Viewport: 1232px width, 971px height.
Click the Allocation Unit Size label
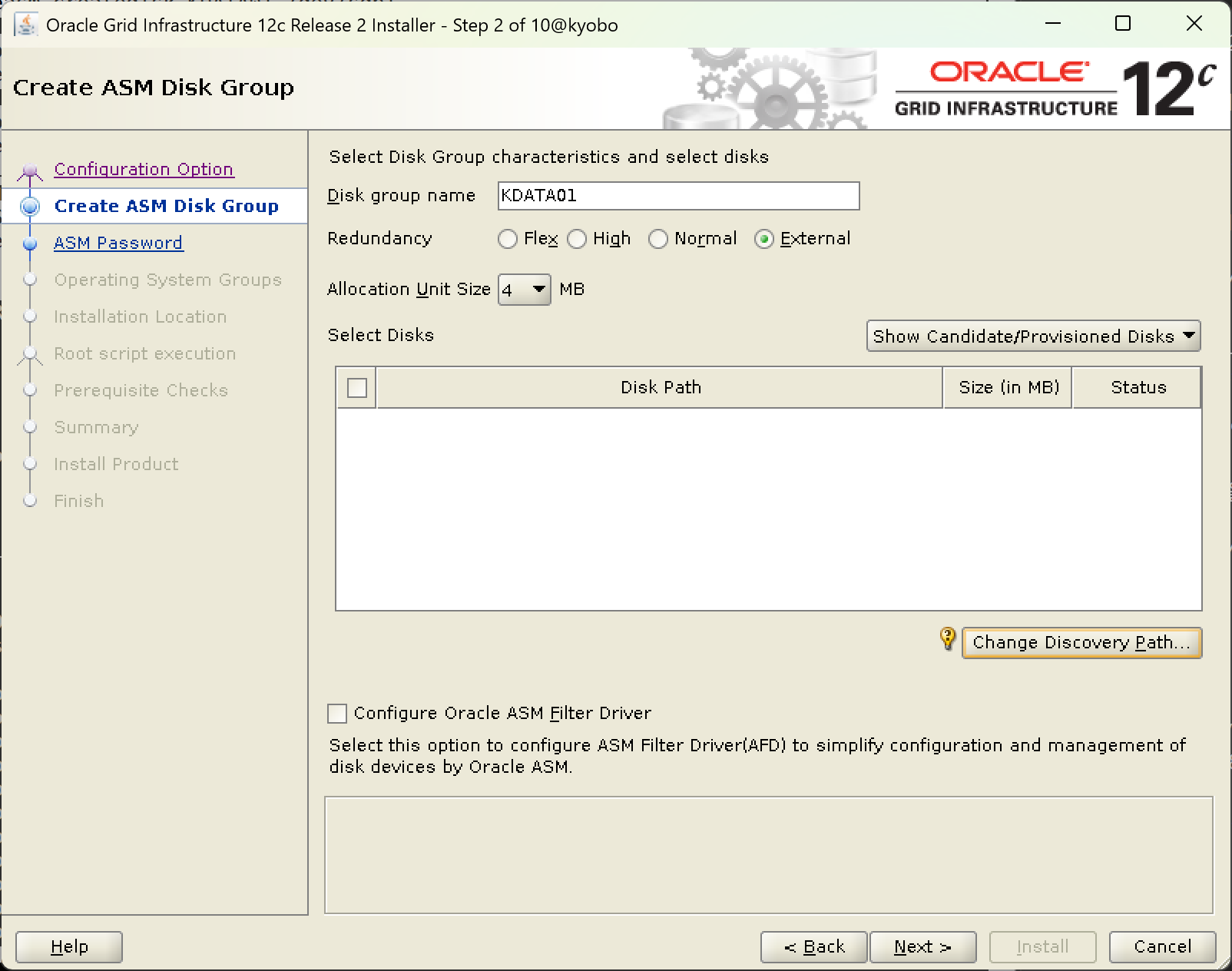click(409, 290)
